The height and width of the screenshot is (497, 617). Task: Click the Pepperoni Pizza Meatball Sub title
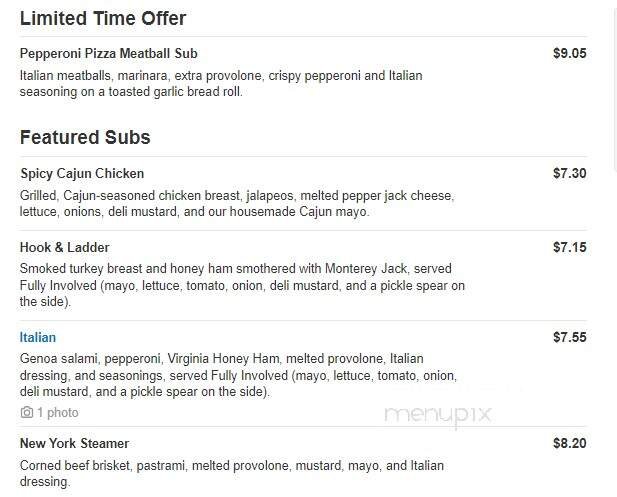pos(115,54)
